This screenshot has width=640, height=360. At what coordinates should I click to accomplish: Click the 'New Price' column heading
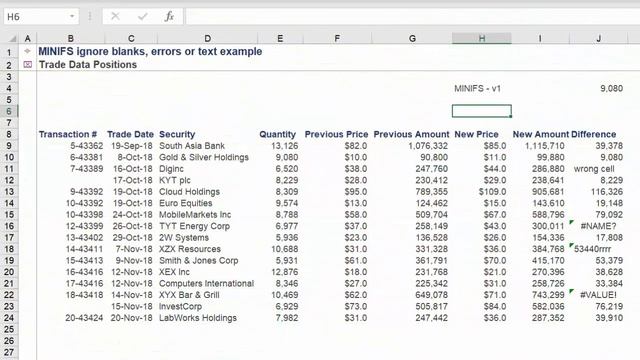coord(476,134)
